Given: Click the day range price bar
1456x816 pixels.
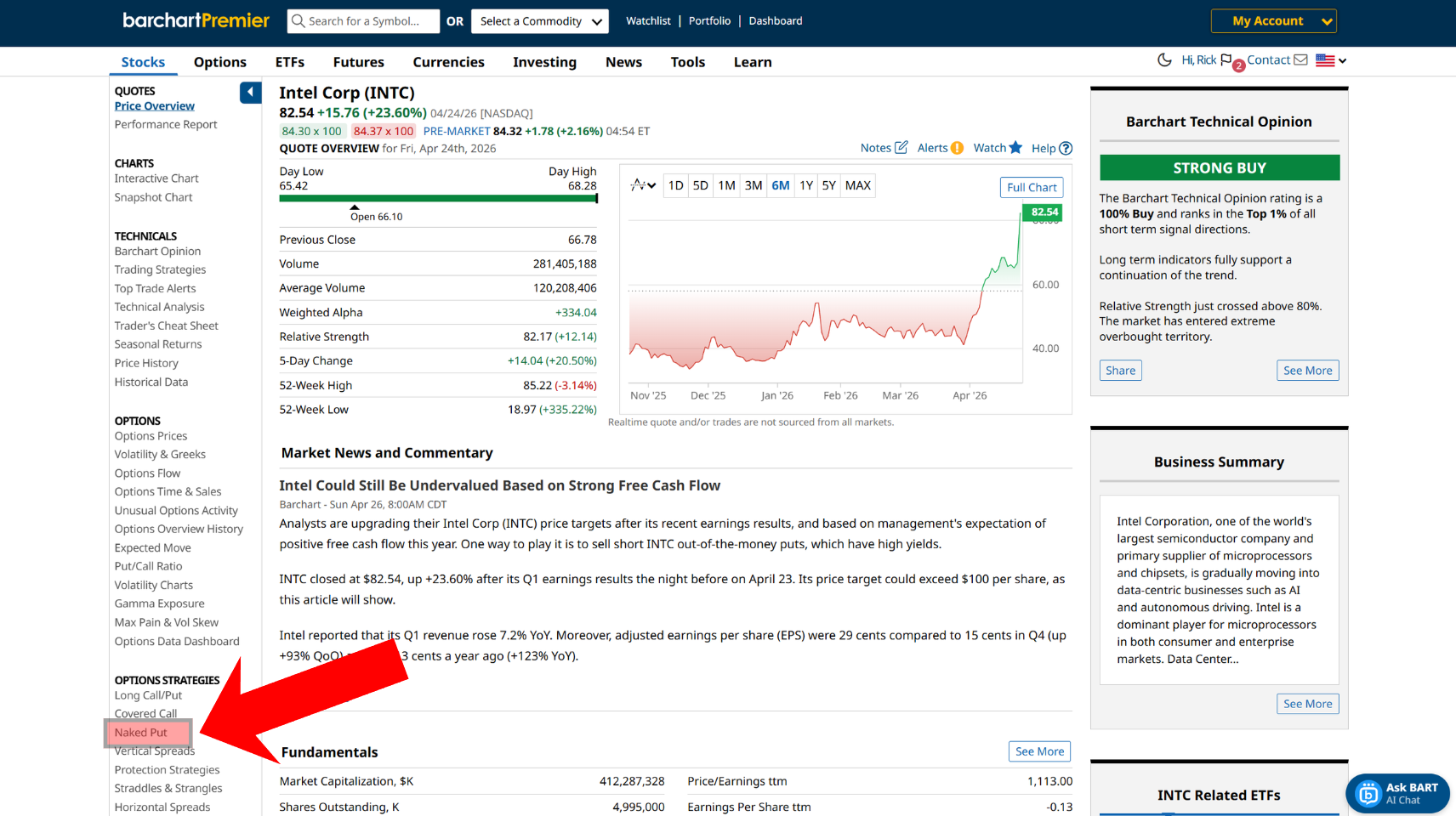Looking at the screenshot, I should tap(438, 198).
